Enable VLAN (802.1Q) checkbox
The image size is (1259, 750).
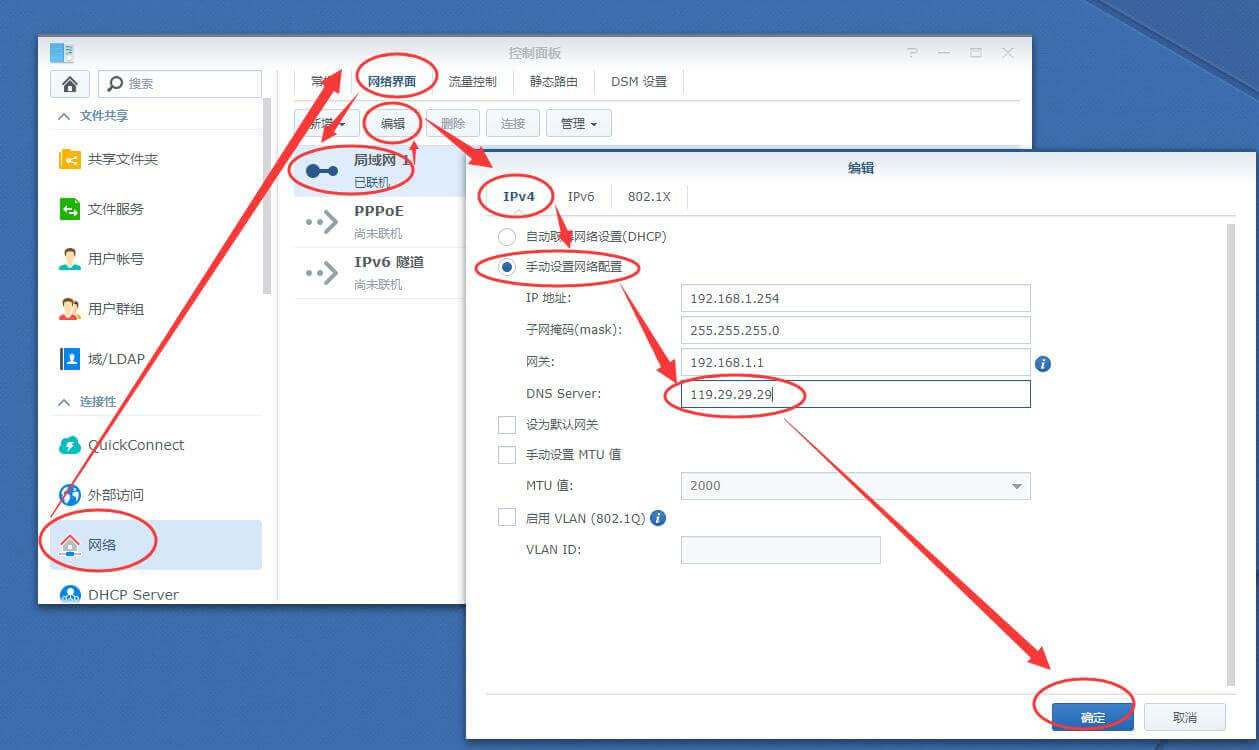(x=507, y=518)
